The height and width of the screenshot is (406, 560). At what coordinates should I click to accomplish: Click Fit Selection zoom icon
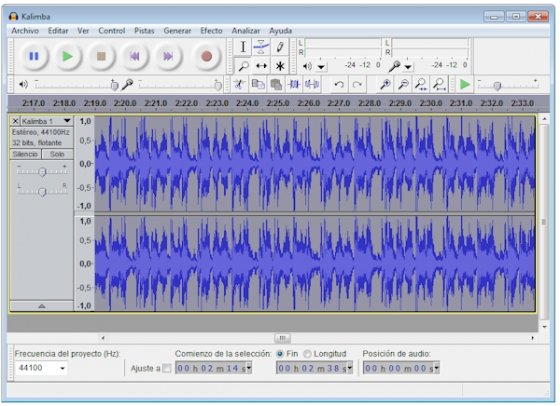(x=421, y=84)
